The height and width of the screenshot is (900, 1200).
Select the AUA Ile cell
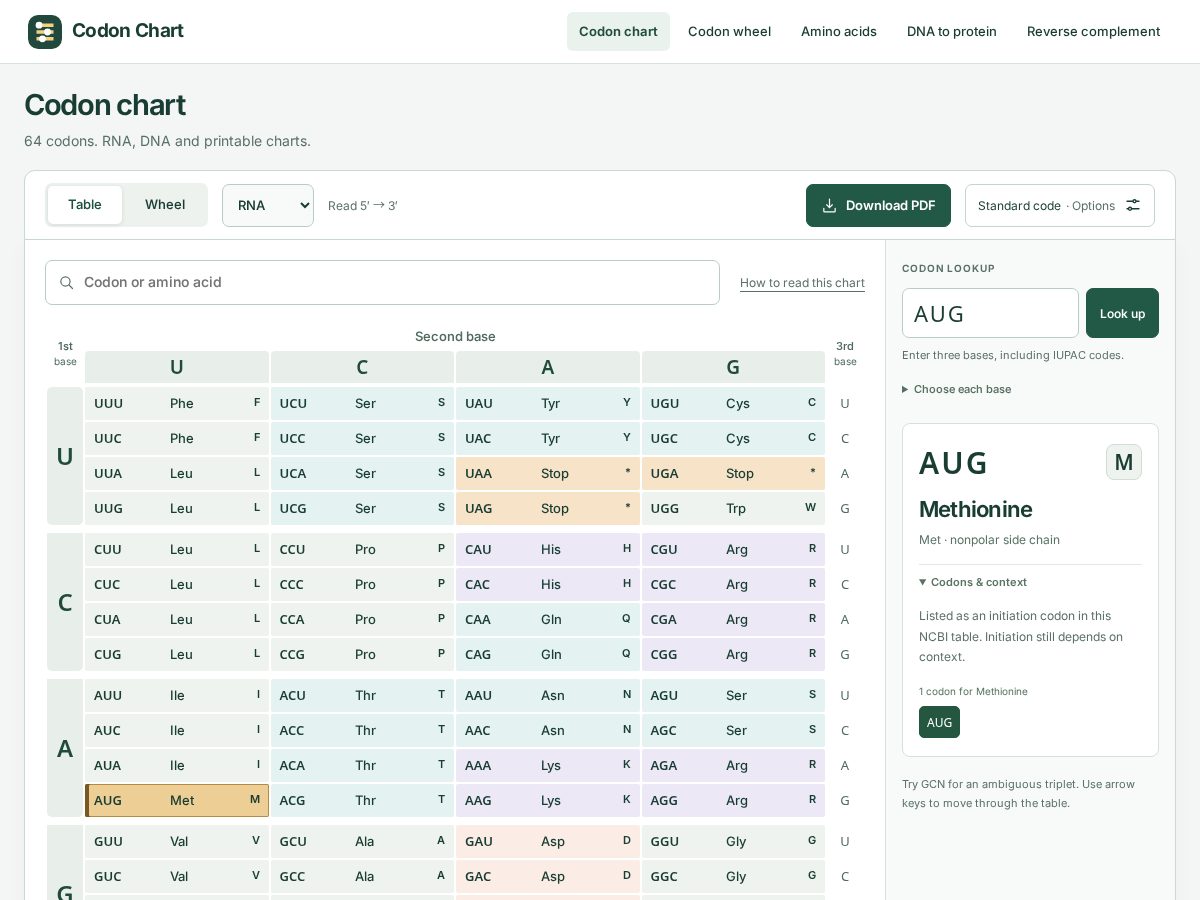(x=177, y=765)
